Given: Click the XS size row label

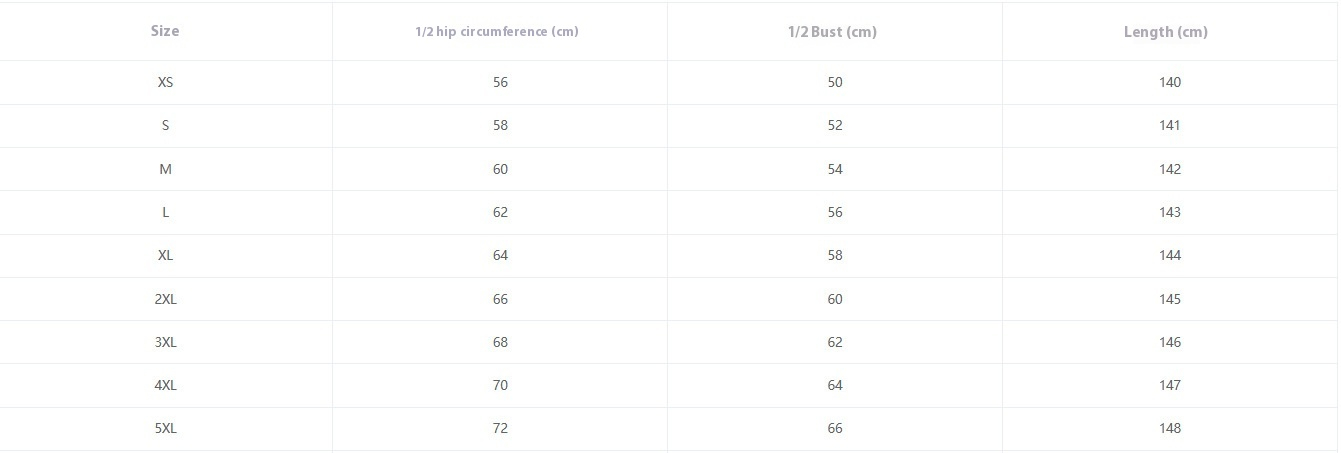Looking at the screenshot, I should click(165, 82).
